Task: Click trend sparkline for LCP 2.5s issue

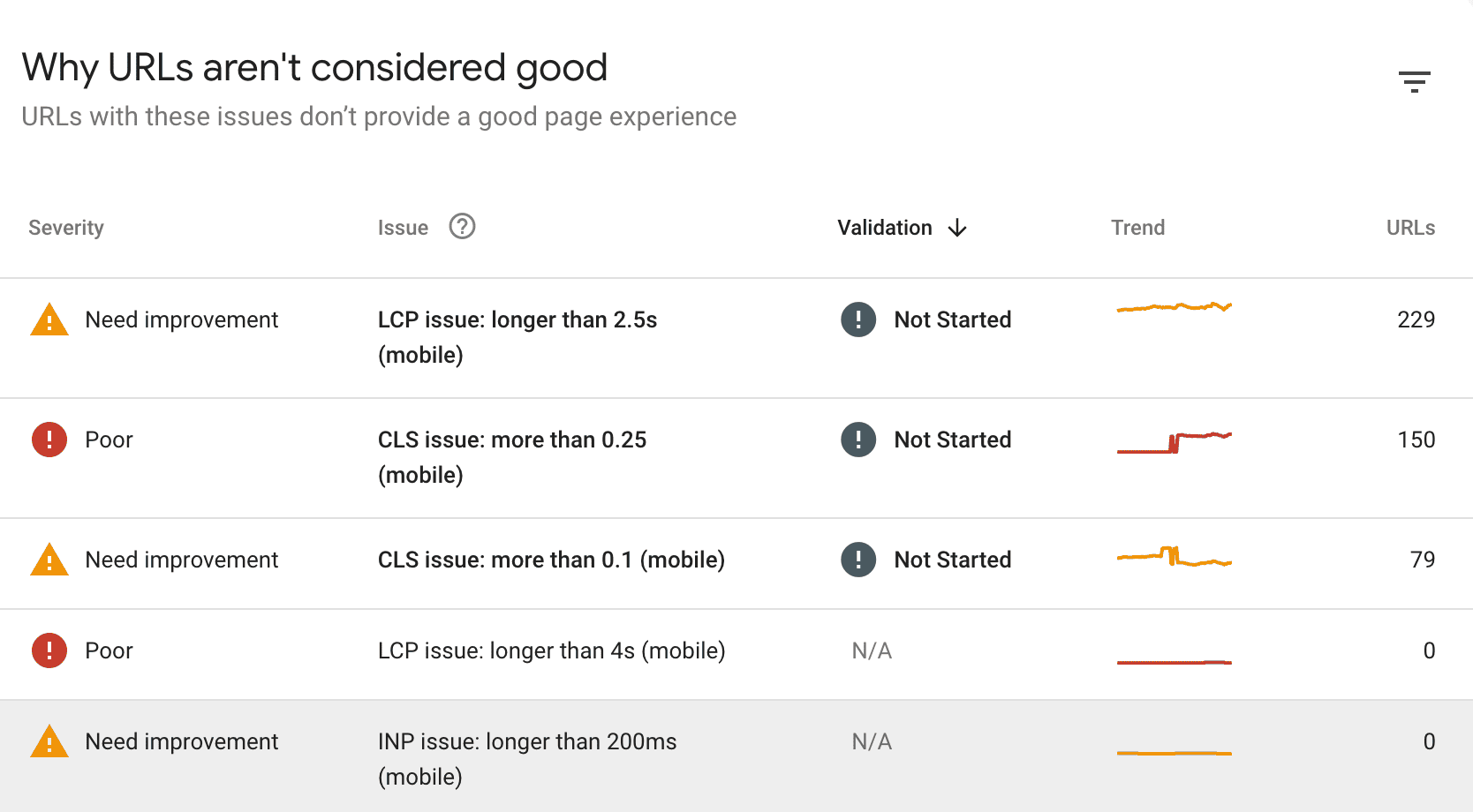Action: (1174, 307)
